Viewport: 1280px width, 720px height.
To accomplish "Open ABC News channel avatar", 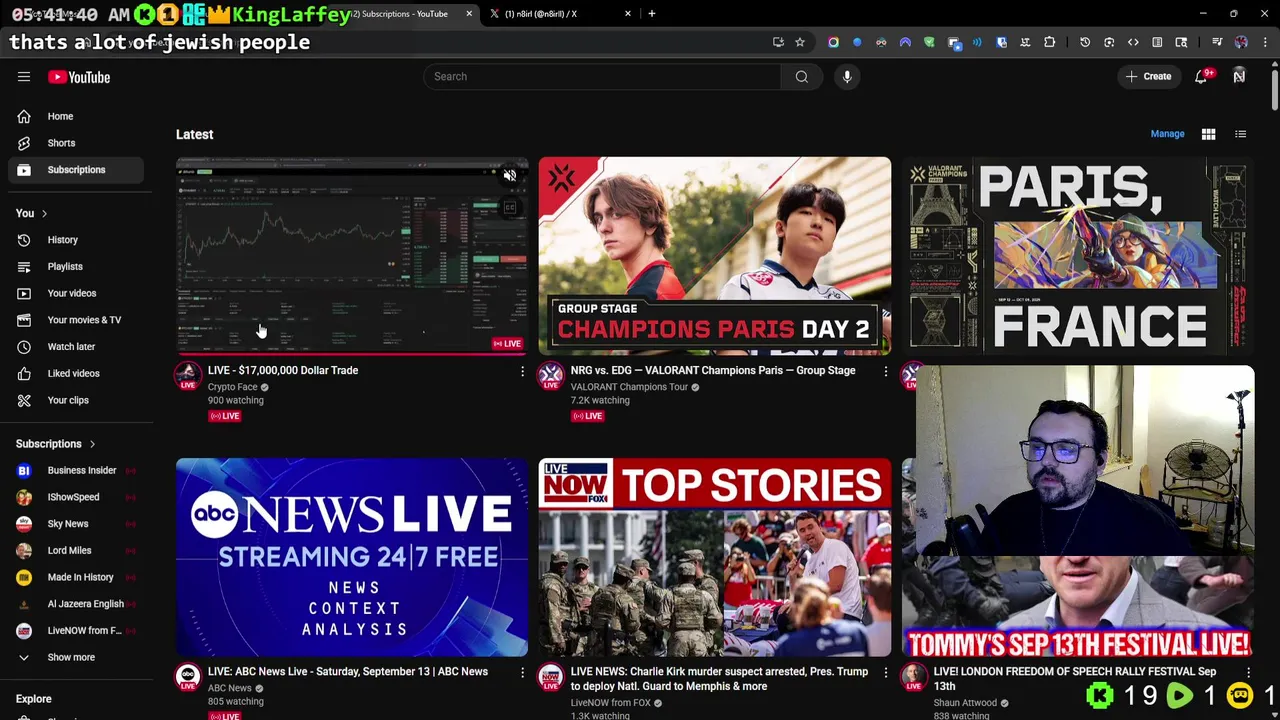I will (188, 677).
